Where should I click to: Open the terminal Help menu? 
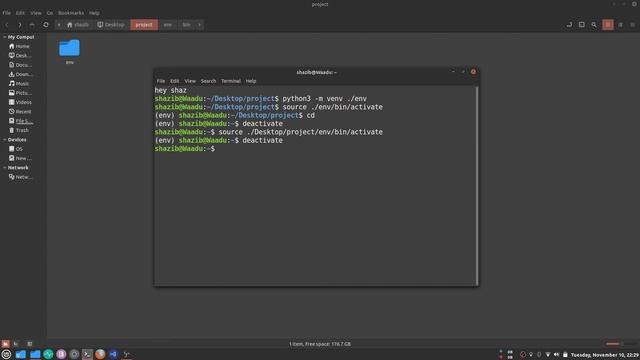pos(251,81)
